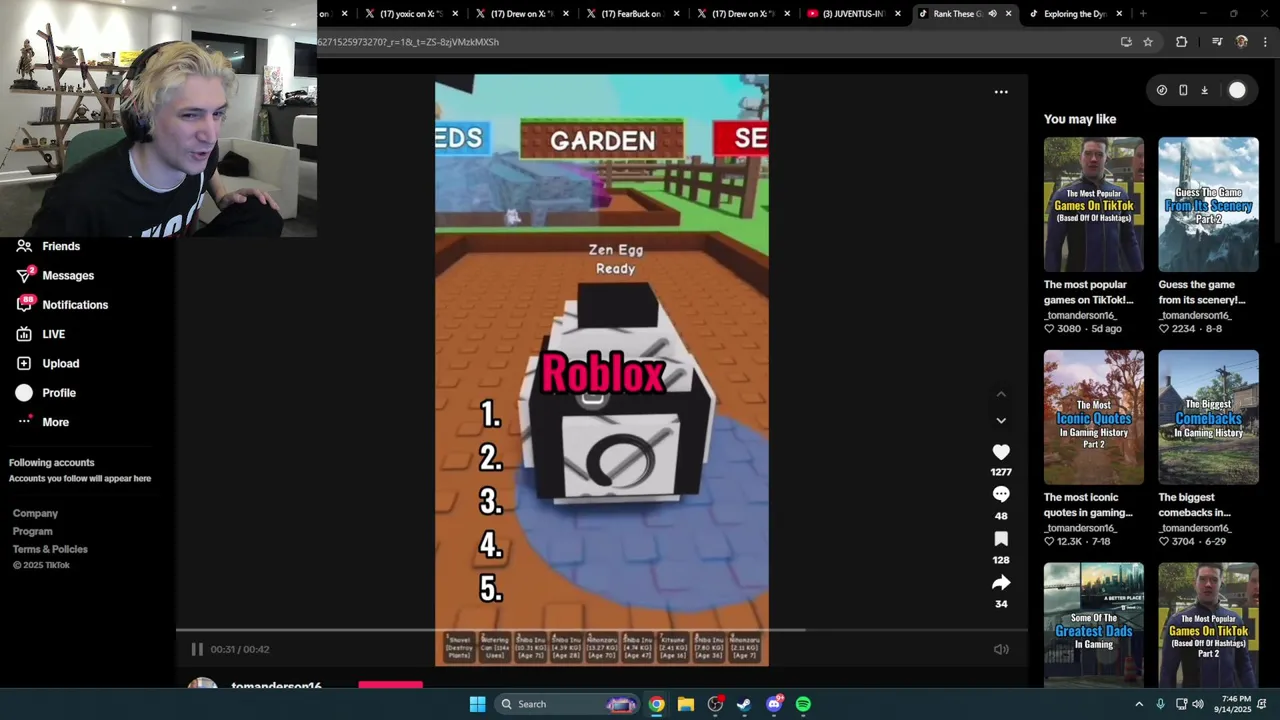This screenshot has width=1280, height=720.
Task: Toggle the video volume speaker icon
Action: pyautogui.click(x=1001, y=650)
